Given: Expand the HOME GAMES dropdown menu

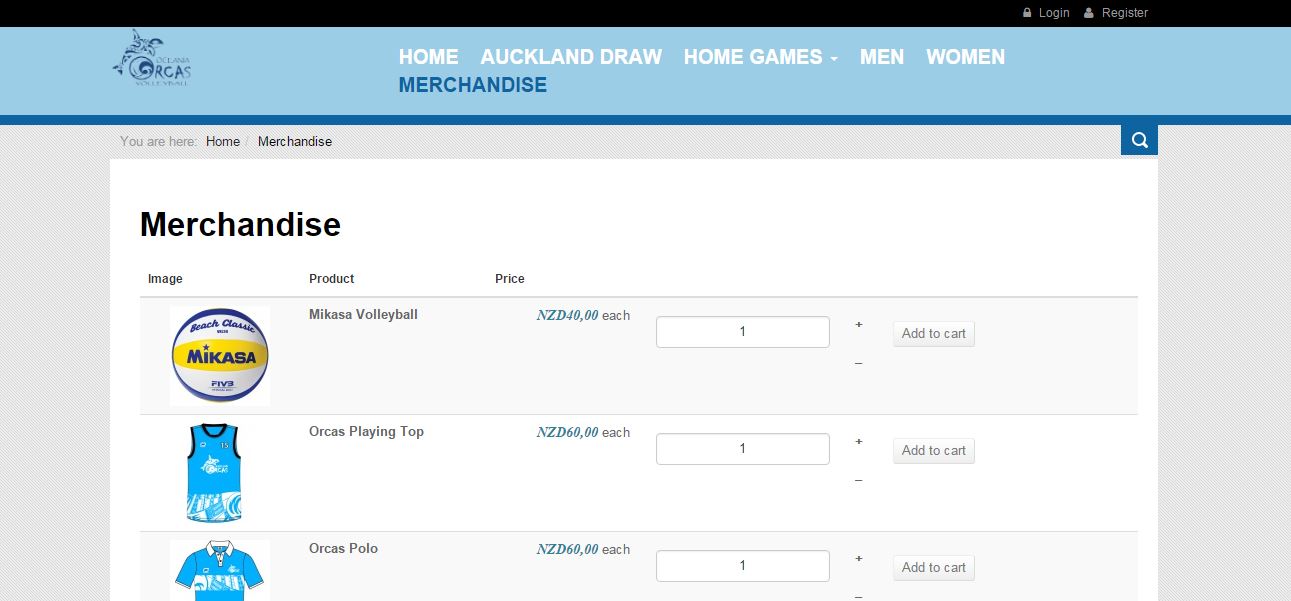Looking at the screenshot, I should coord(760,57).
